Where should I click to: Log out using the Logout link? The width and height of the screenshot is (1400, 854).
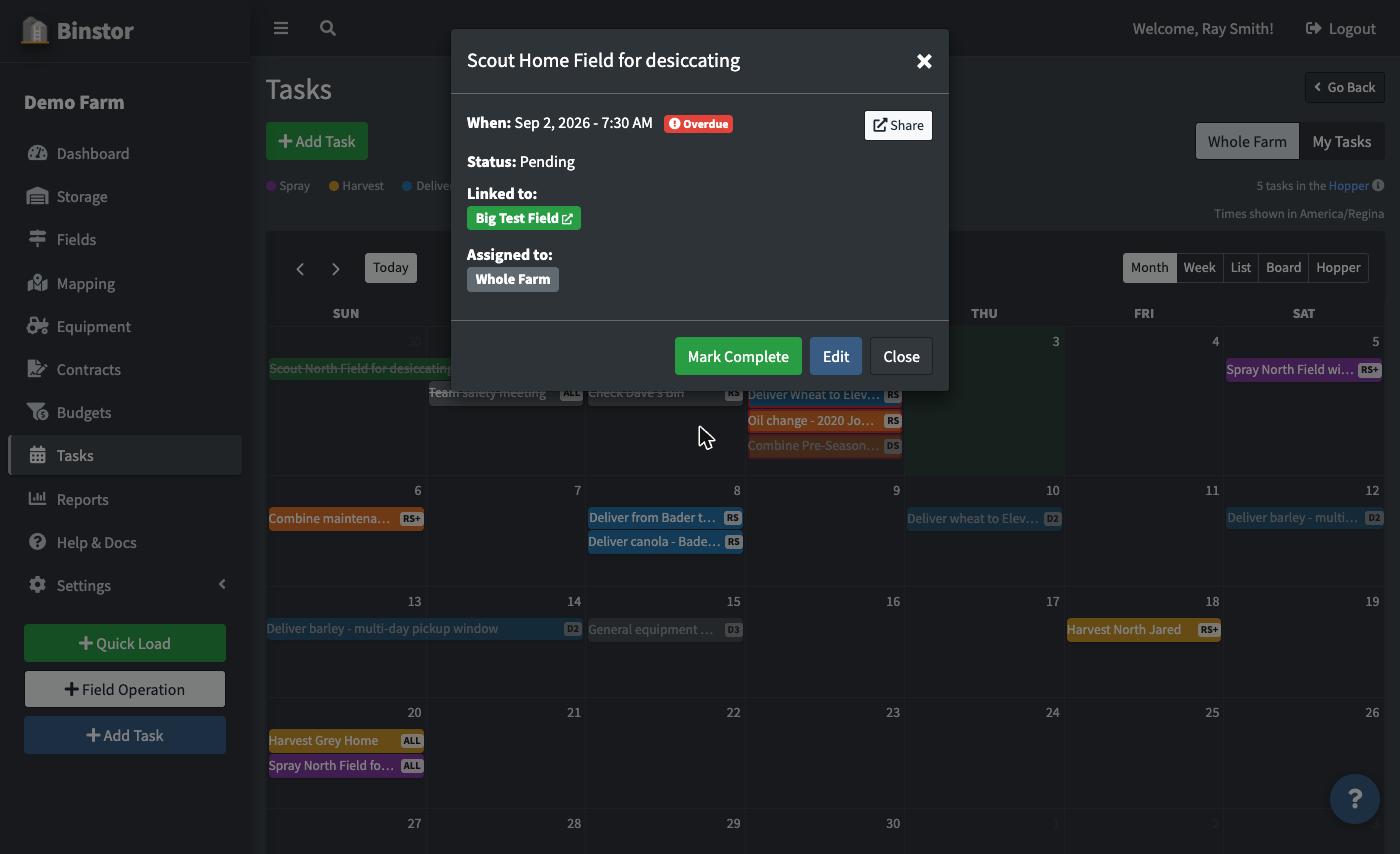point(1341,28)
